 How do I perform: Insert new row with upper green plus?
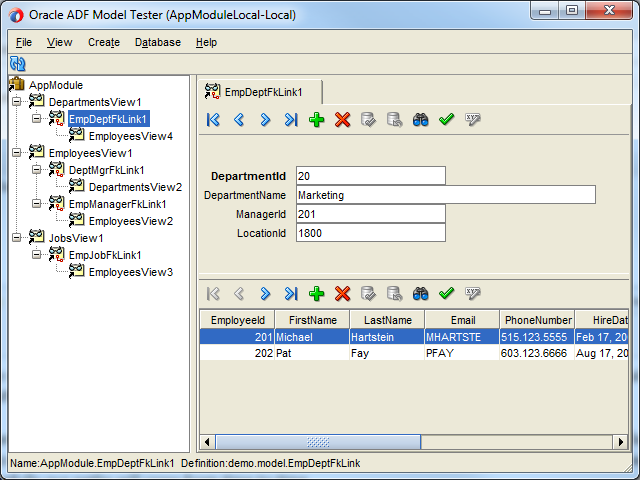(x=317, y=120)
